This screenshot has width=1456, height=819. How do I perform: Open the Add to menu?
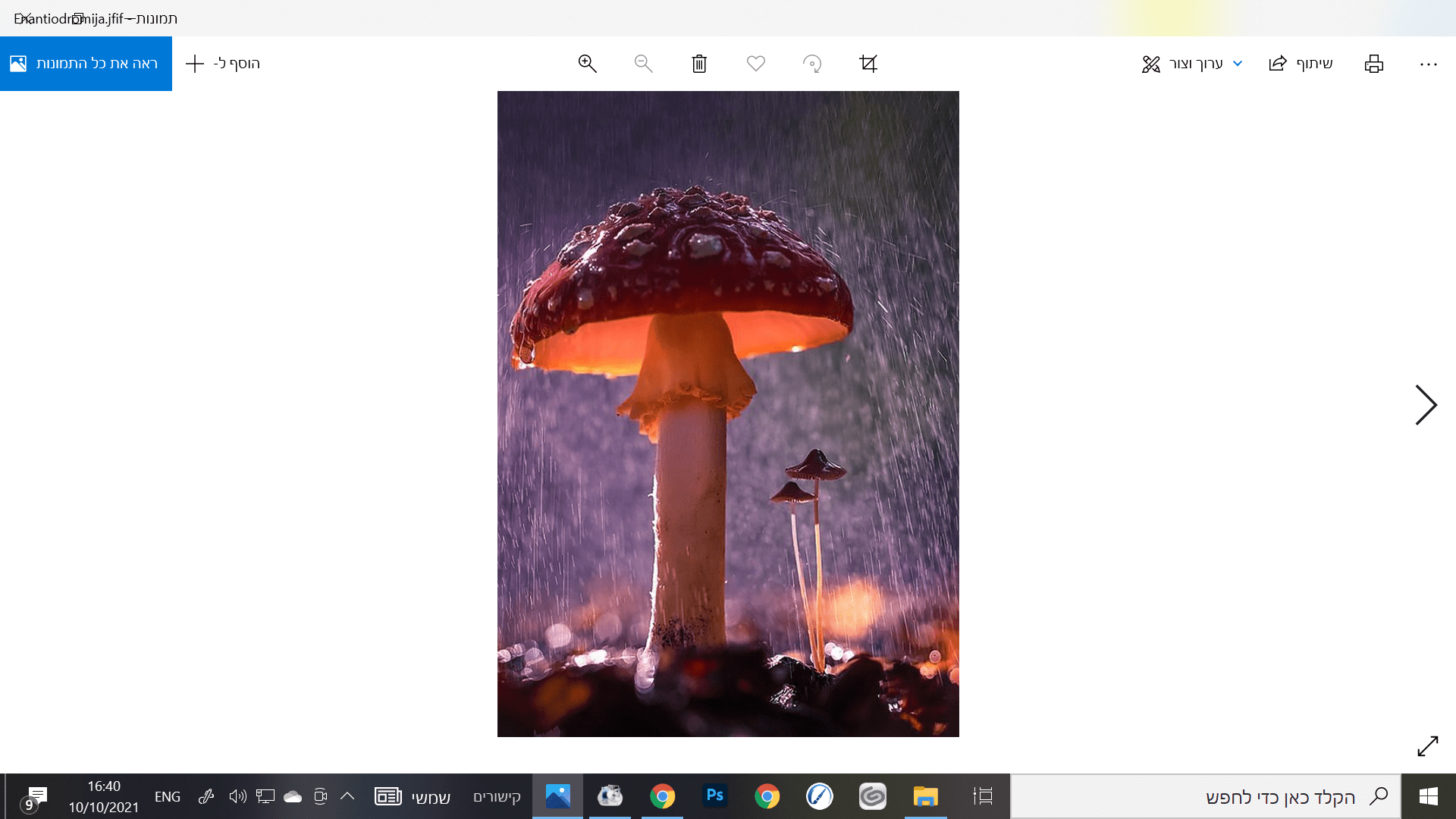pos(224,64)
